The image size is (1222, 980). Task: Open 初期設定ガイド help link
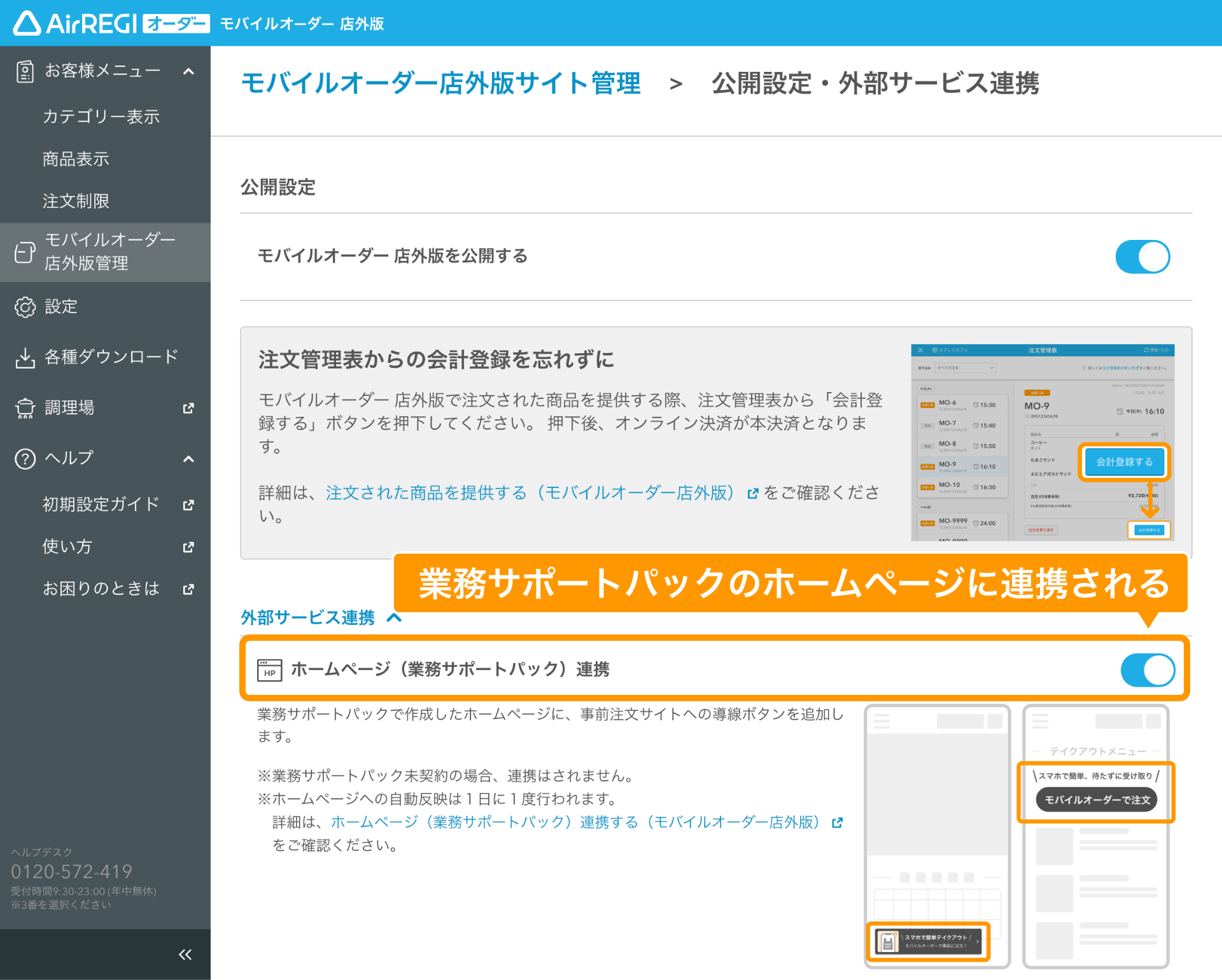point(101,505)
